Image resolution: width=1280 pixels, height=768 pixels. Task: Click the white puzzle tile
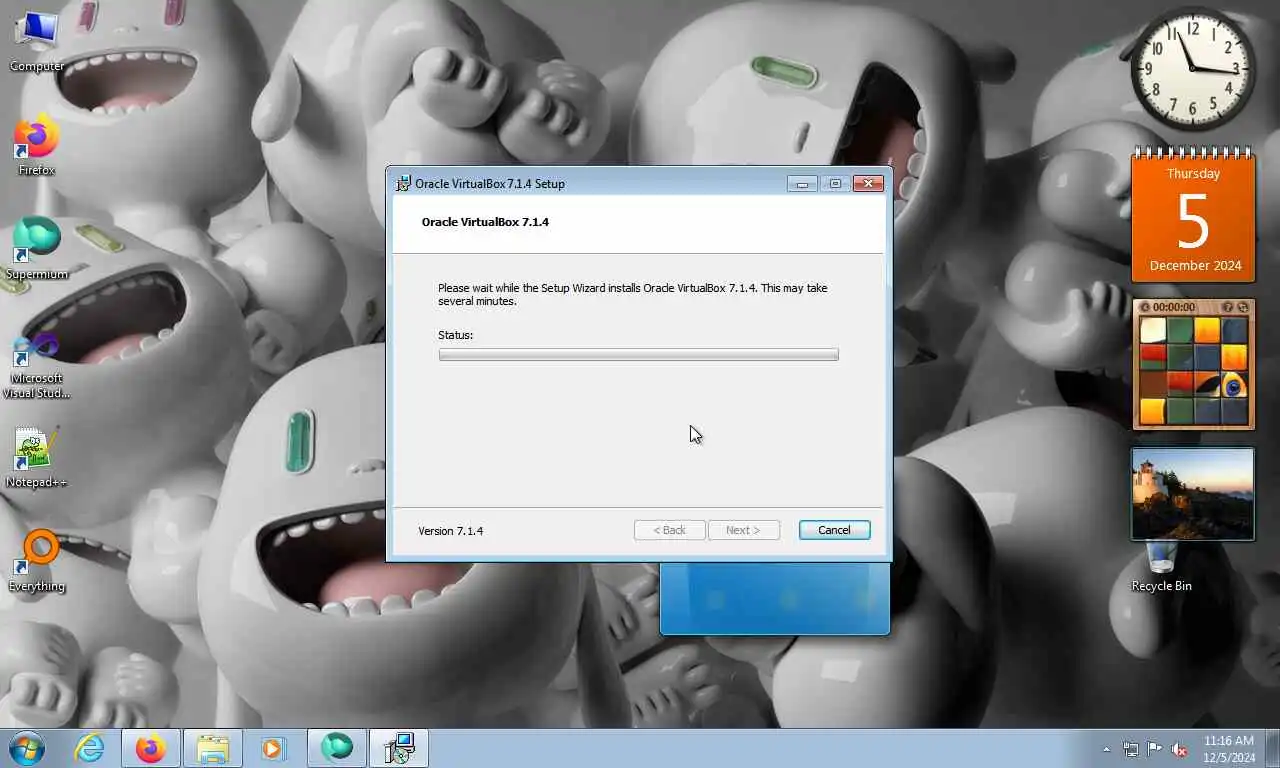point(1153,330)
